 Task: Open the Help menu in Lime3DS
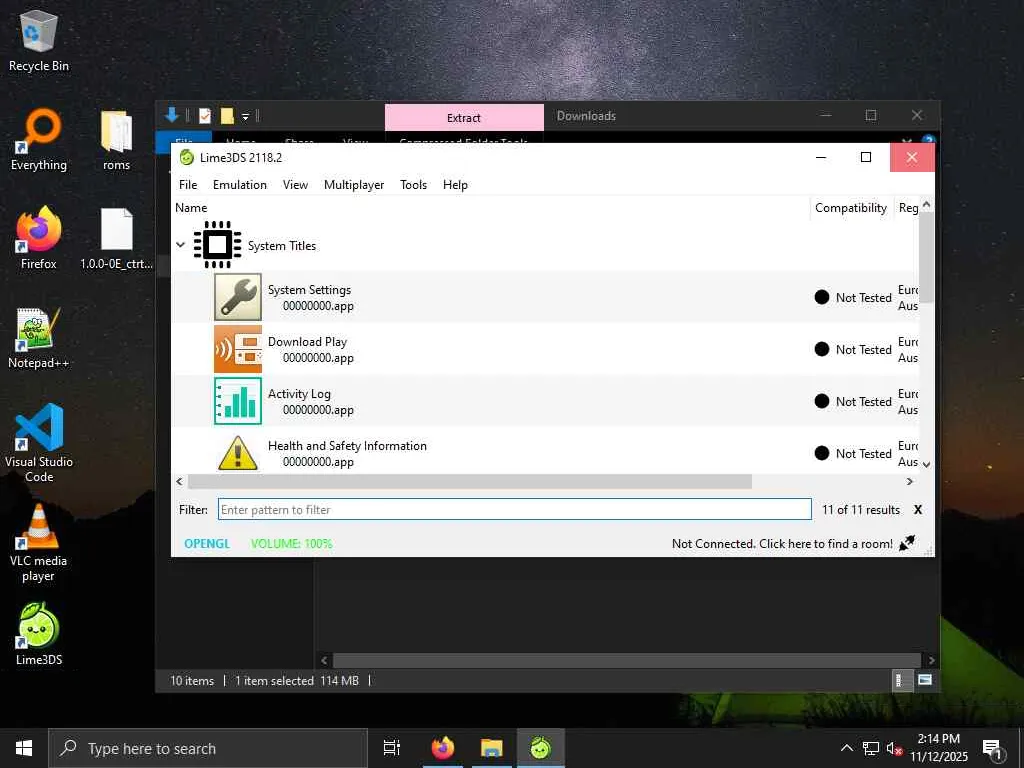(x=455, y=185)
